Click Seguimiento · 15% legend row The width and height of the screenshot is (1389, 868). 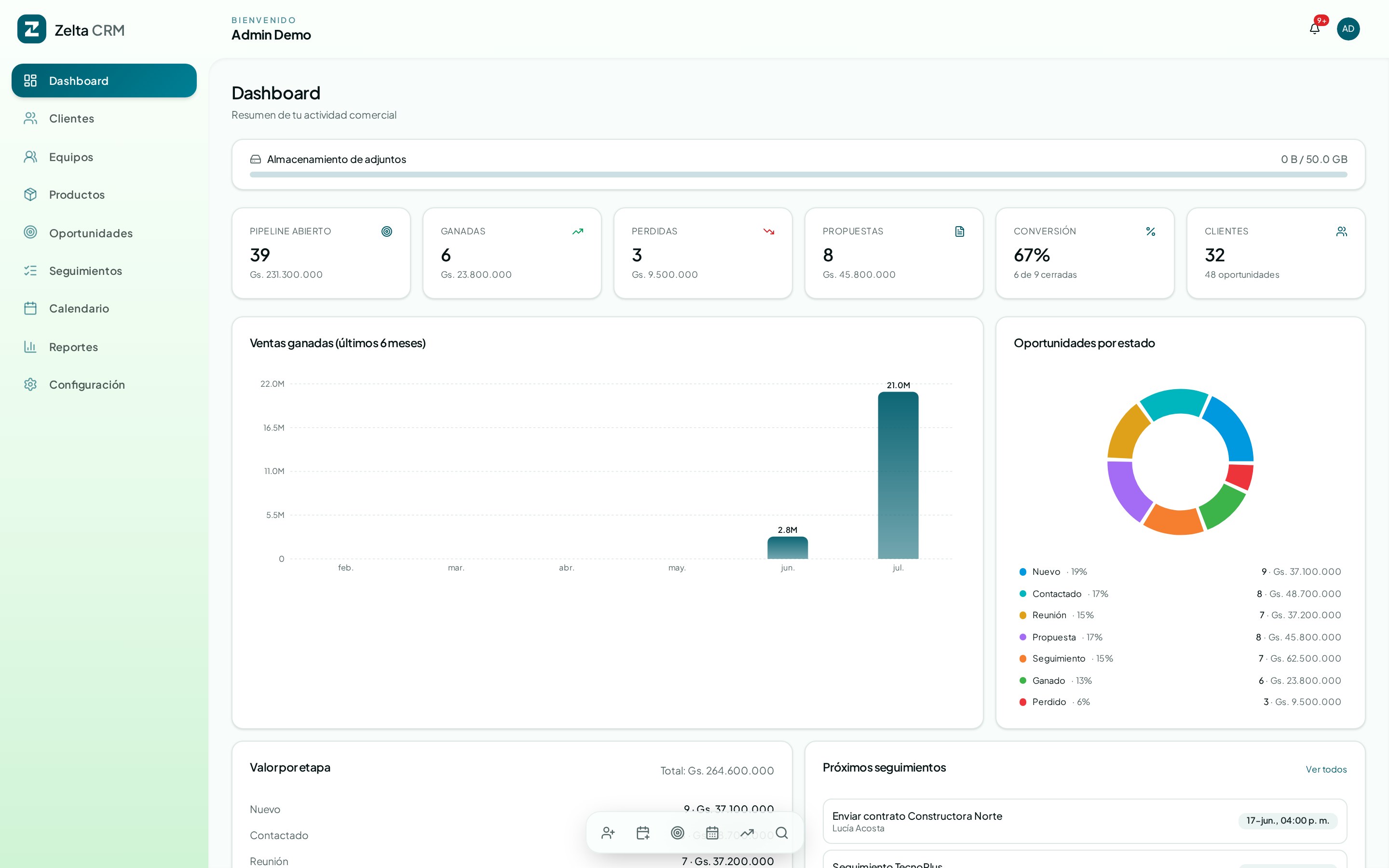[x=1180, y=658]
